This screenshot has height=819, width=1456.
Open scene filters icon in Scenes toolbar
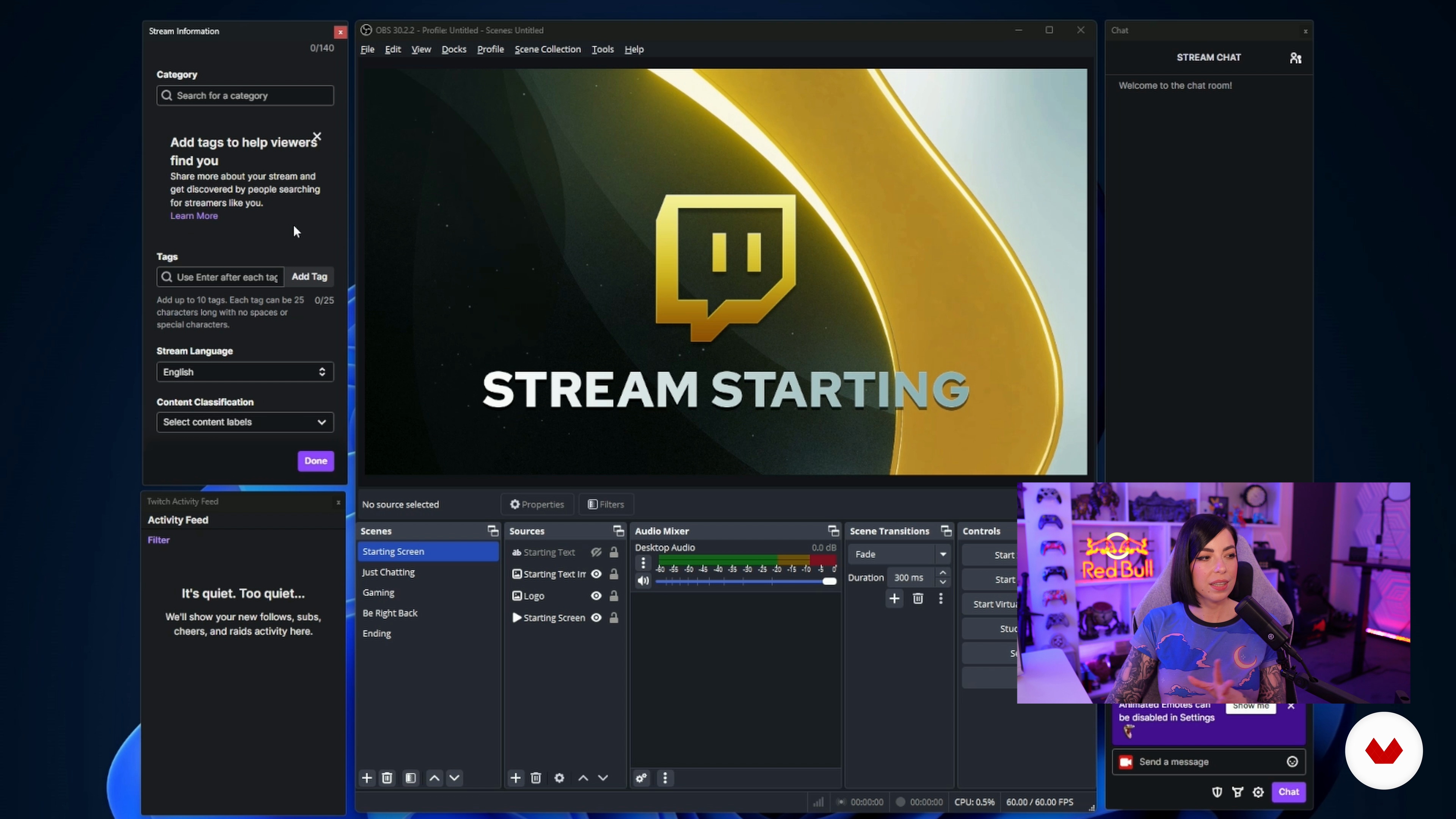tap(411, 778)
